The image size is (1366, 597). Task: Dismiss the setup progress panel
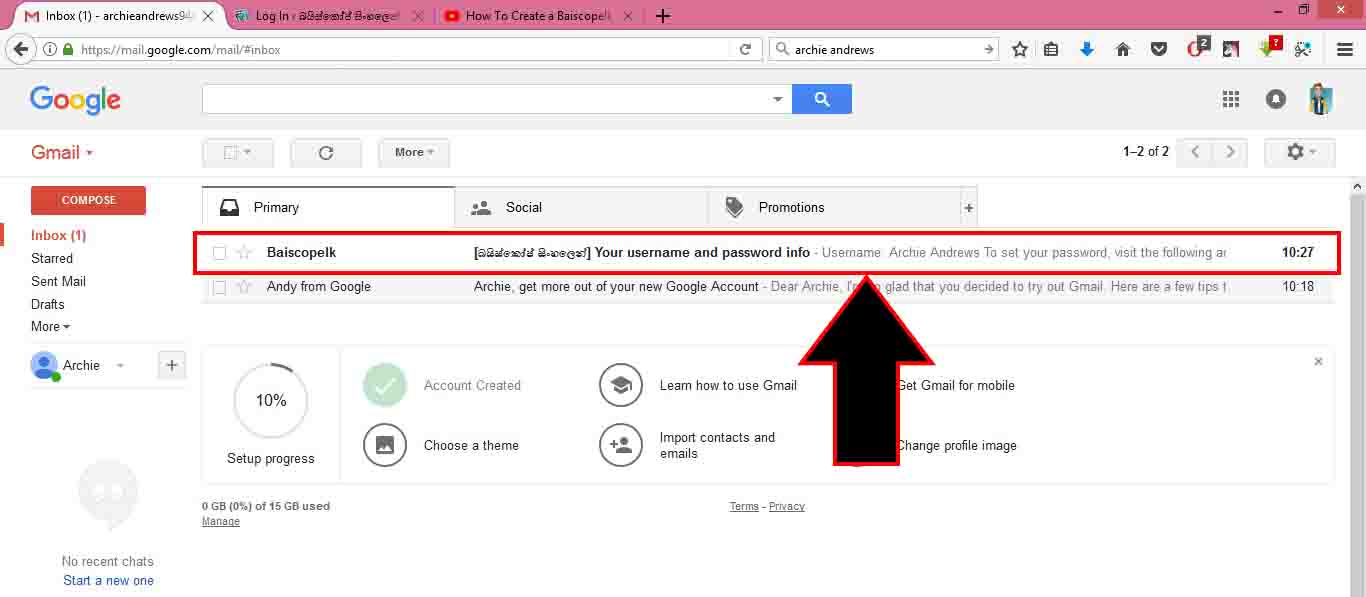[x=1318, y=361]
